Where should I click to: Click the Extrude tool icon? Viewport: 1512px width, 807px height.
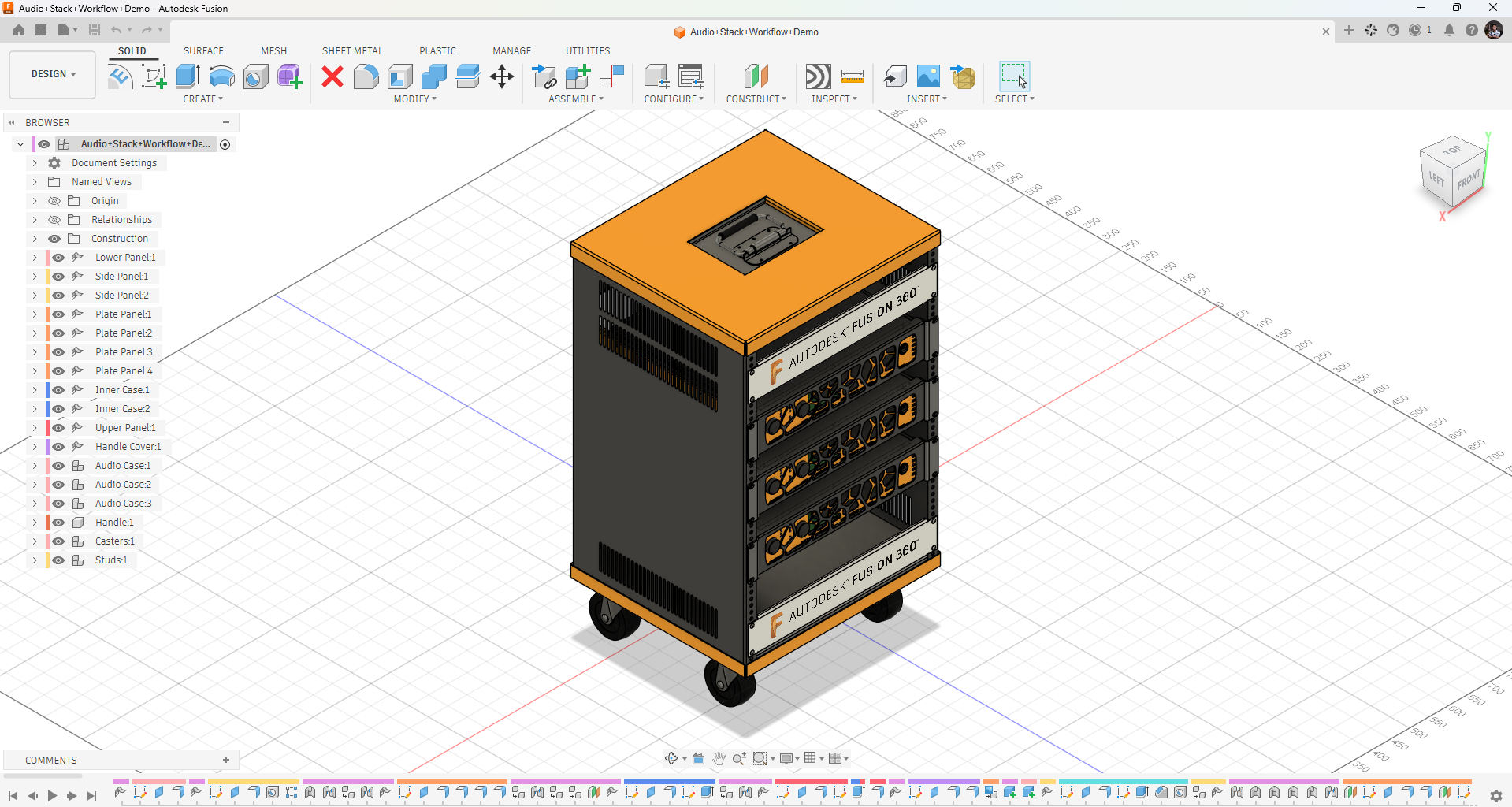(188, 76)
